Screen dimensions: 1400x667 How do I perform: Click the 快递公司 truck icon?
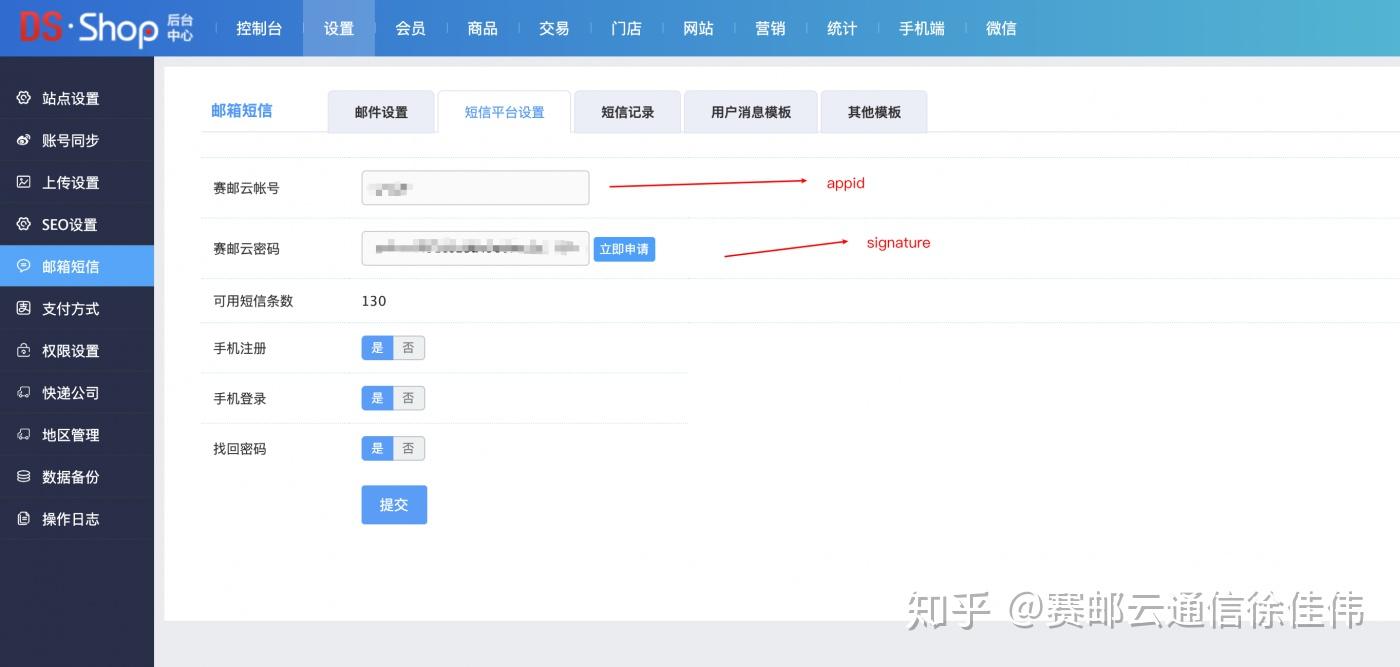(24, 392)
